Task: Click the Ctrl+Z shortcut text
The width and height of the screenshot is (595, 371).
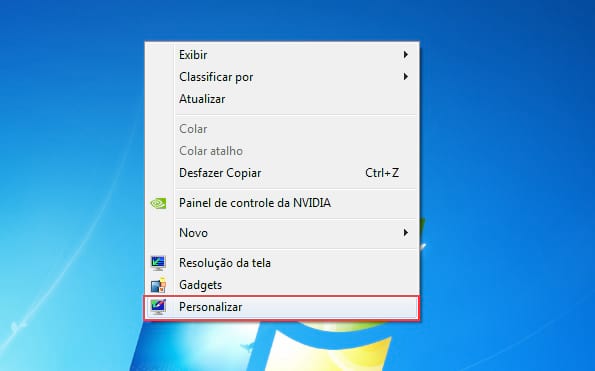Action: pos(382,173)
